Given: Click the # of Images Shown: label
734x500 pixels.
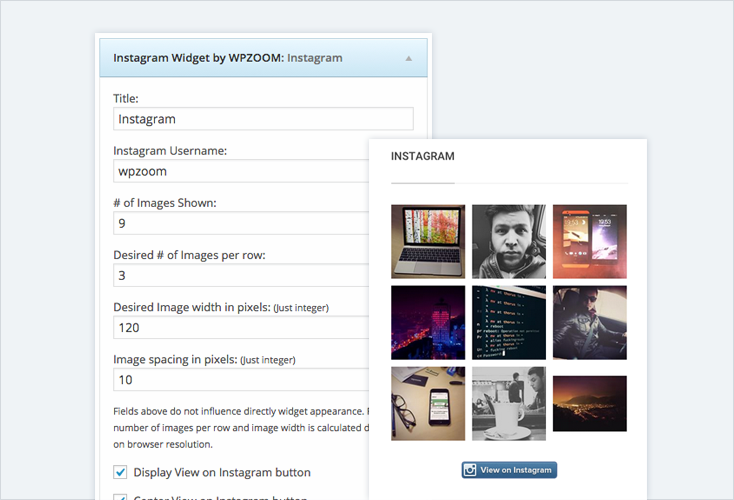Looking at the screenshot, I should pos(165,203).
